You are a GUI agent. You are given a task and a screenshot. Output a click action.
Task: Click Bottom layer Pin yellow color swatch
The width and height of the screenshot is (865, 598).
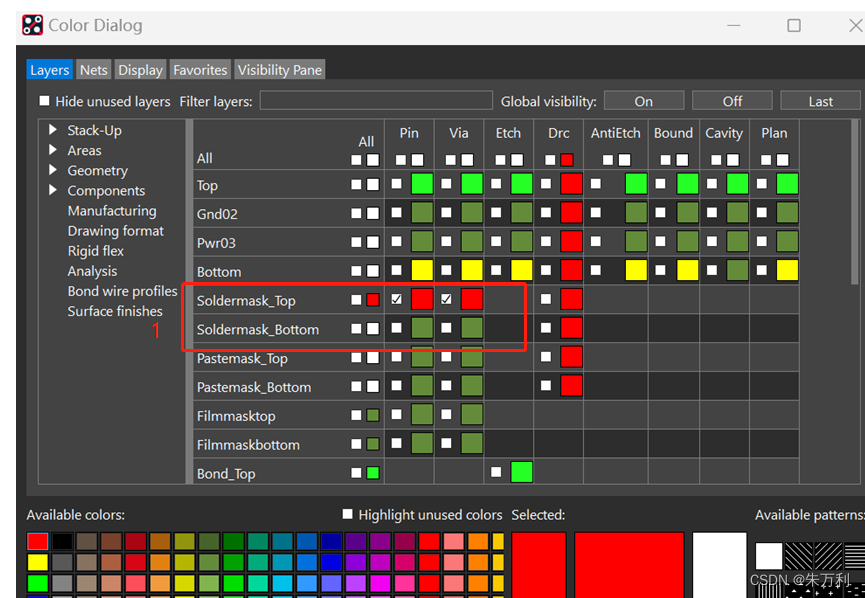click(422, 270)
